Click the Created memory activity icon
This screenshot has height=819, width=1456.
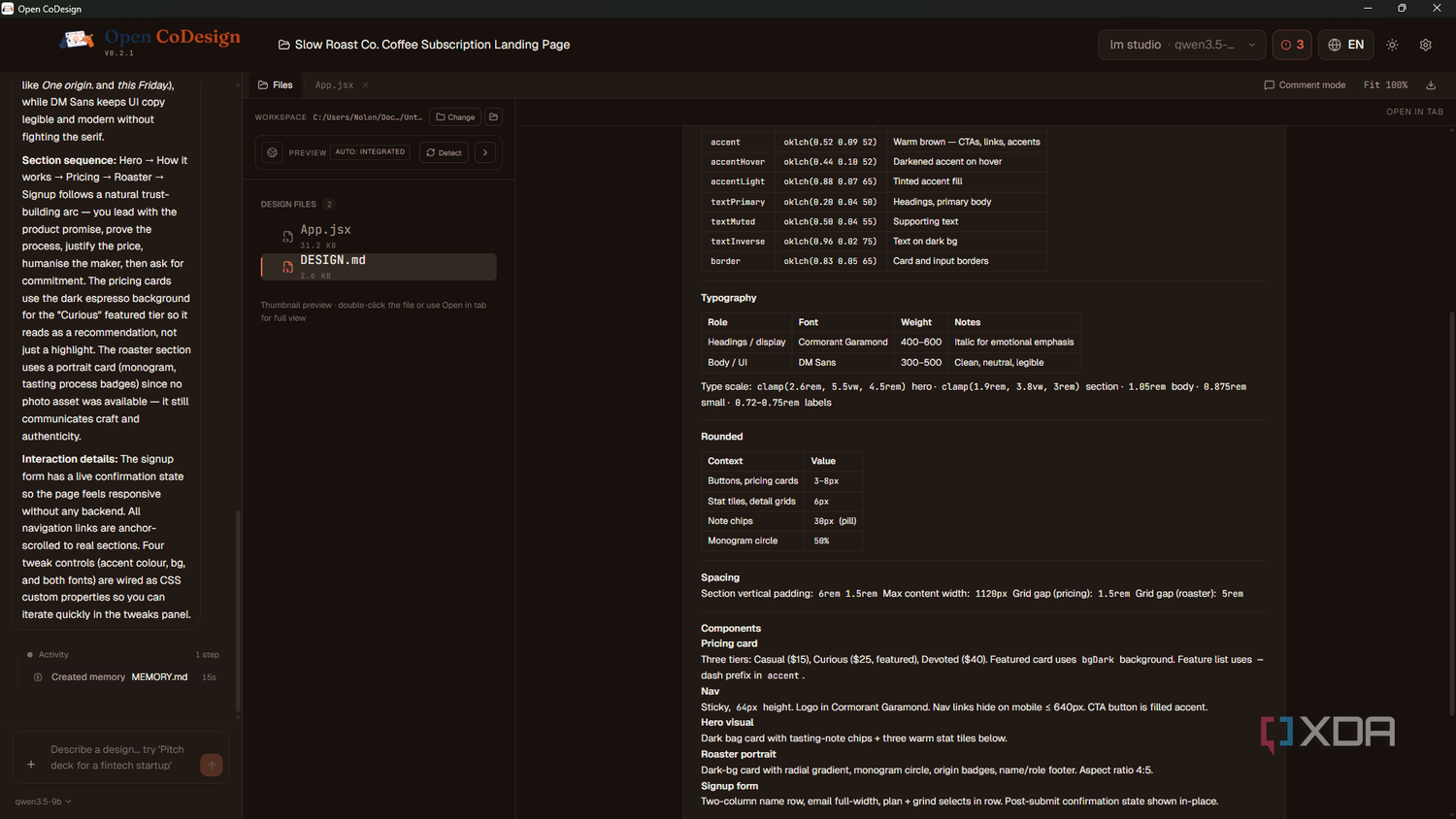pos(38,677)
